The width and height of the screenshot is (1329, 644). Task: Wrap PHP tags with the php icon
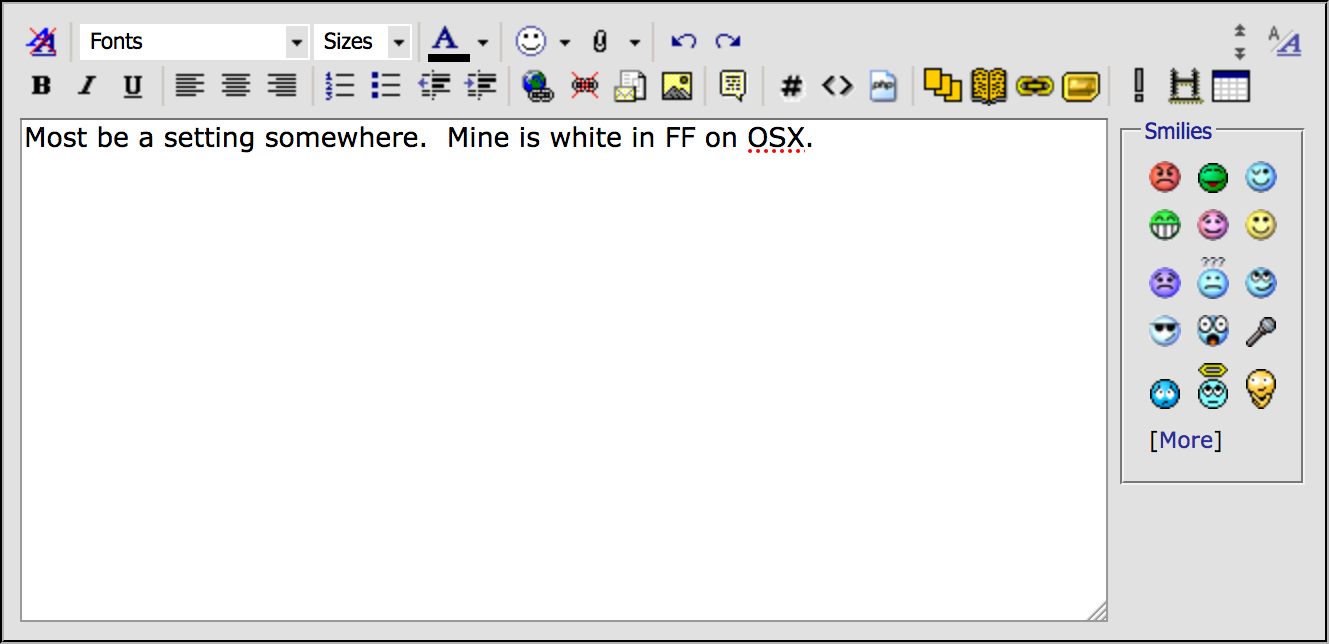(x=882, y=87)
